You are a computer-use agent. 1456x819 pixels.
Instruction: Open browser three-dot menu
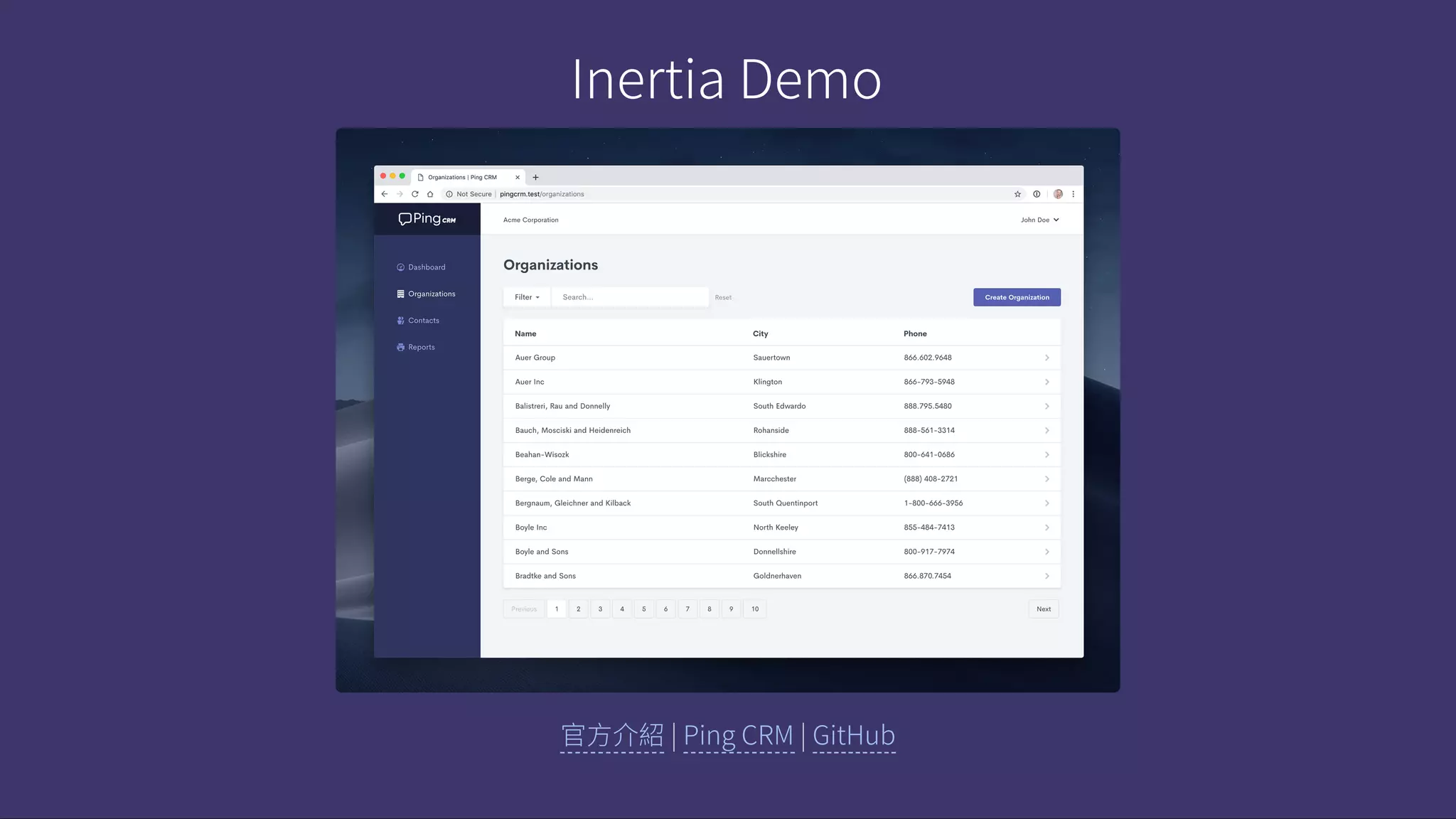(x=1074, y=194)
